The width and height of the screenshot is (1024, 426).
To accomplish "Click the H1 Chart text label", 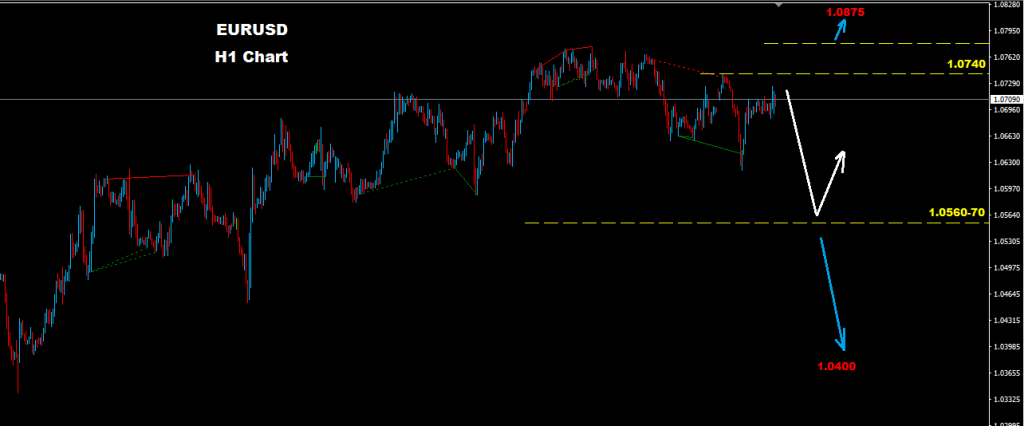I will (251, 57).
